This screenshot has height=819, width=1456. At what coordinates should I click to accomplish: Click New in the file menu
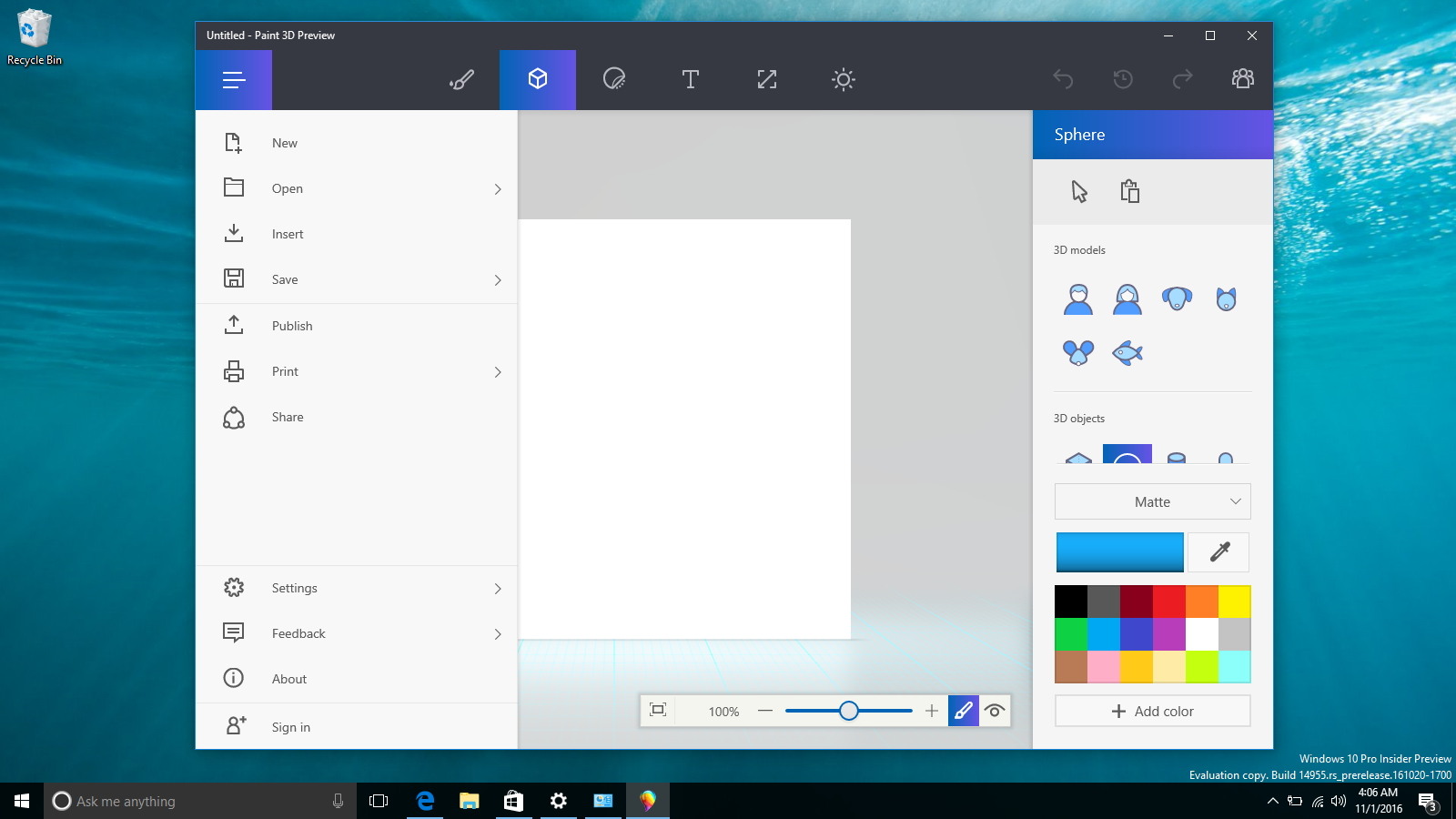[x=285, y=143]
